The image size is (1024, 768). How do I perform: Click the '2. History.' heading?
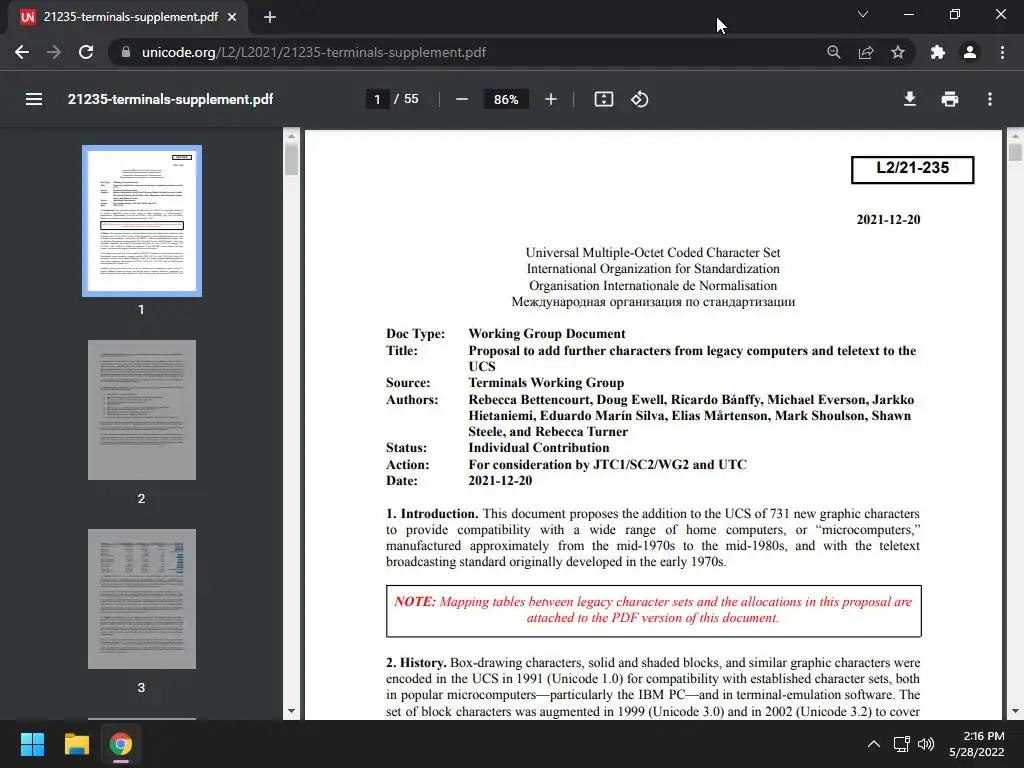point(416,663)
